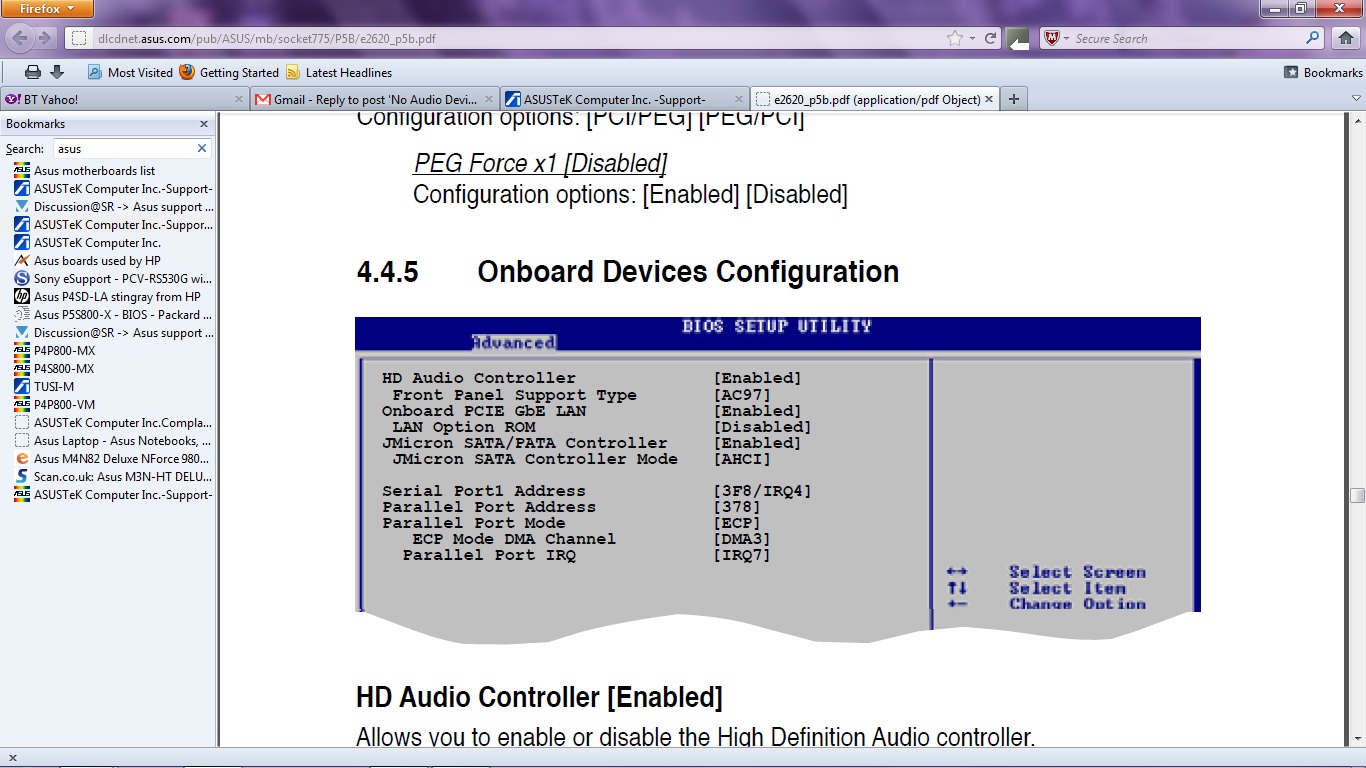Open a new tab with plus button
Screen dimensions: 1366x768
pyautogui.click(x=1014, y=99)
